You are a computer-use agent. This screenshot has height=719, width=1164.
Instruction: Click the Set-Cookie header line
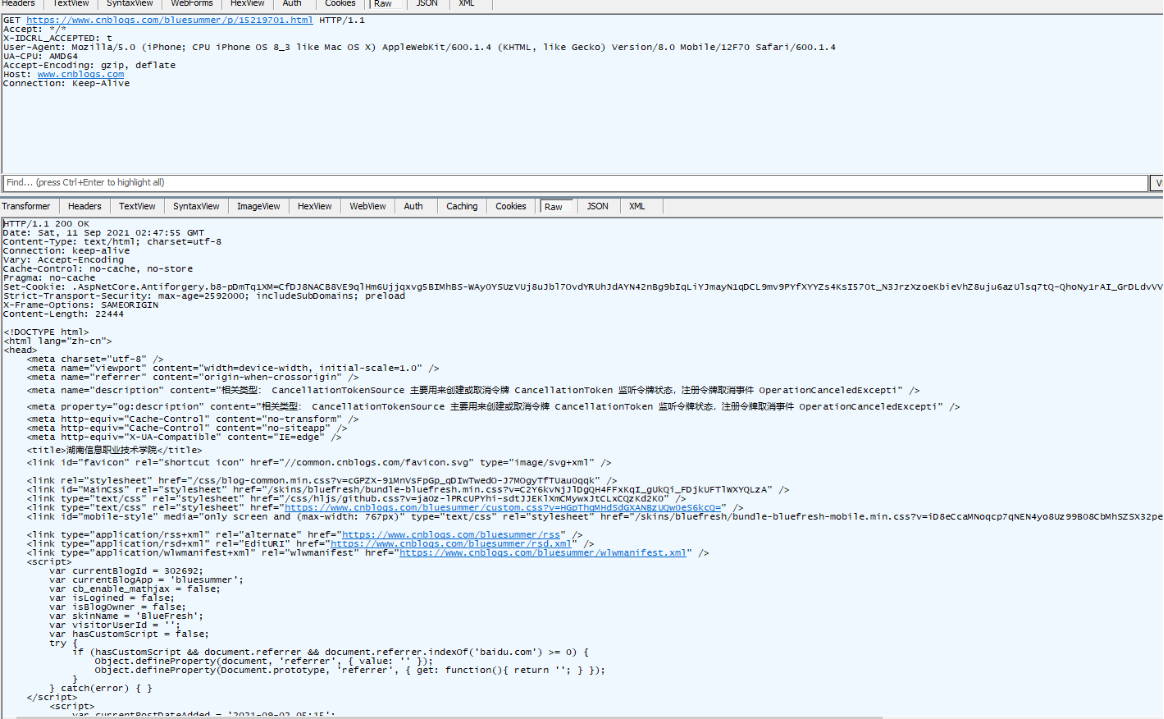pyautogui.click(x=583, y=287)
